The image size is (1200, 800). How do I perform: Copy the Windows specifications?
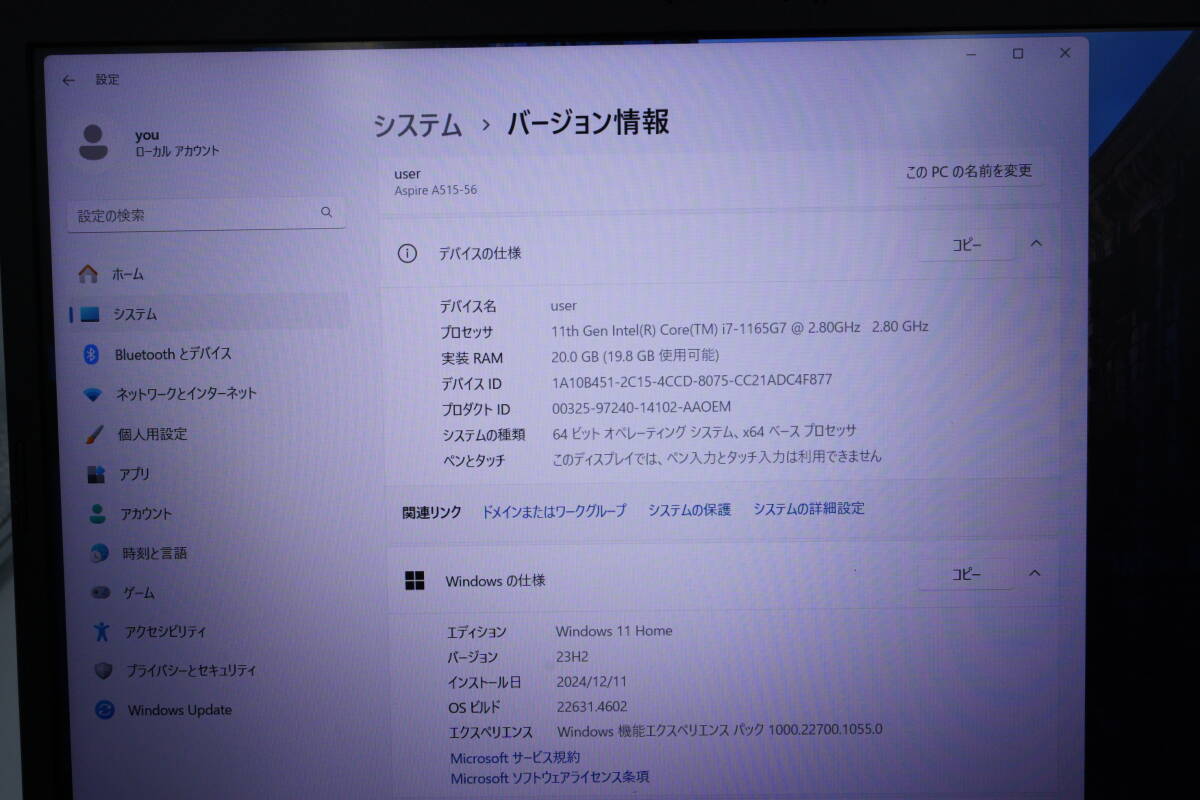(x=966, y=574)
